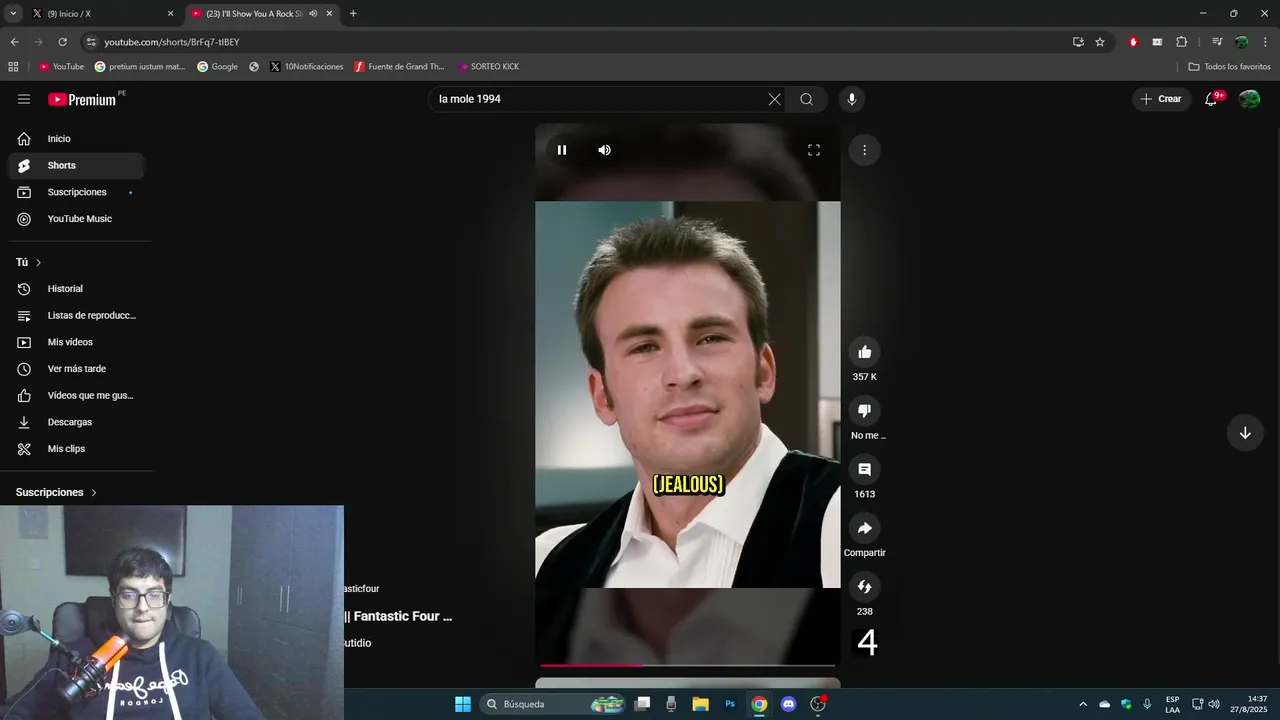Screen dimensions: 1280x720
Task: Open Mis videos in the sidebar
Action: click(x=76, y=342)
